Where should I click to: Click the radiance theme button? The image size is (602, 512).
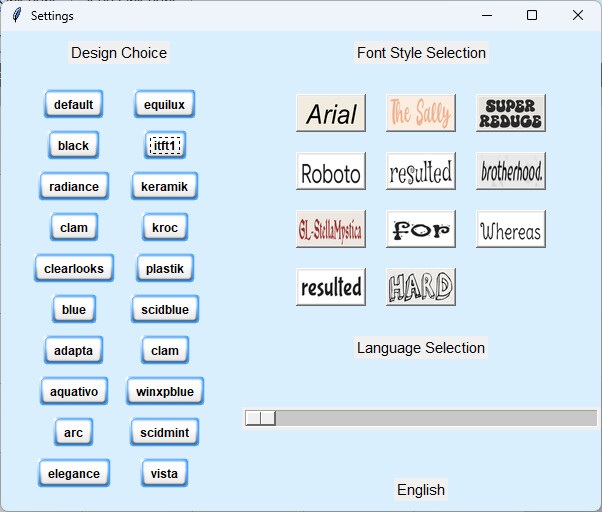pyautogui.click(x=74, y=186)
